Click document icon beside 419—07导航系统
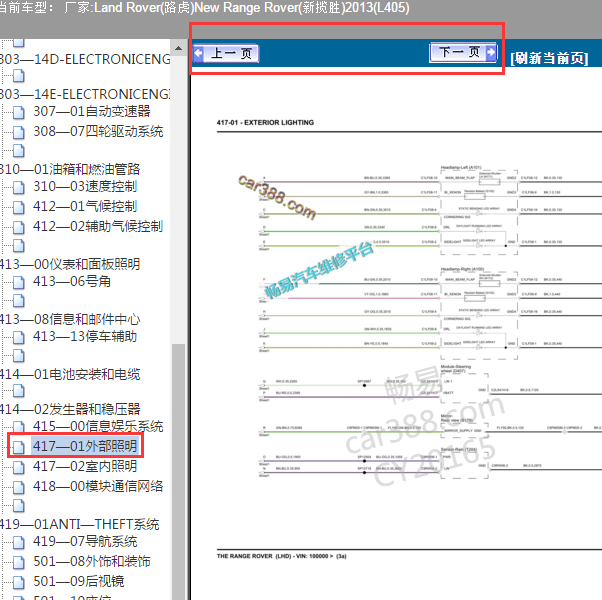 tap(18, 542)
